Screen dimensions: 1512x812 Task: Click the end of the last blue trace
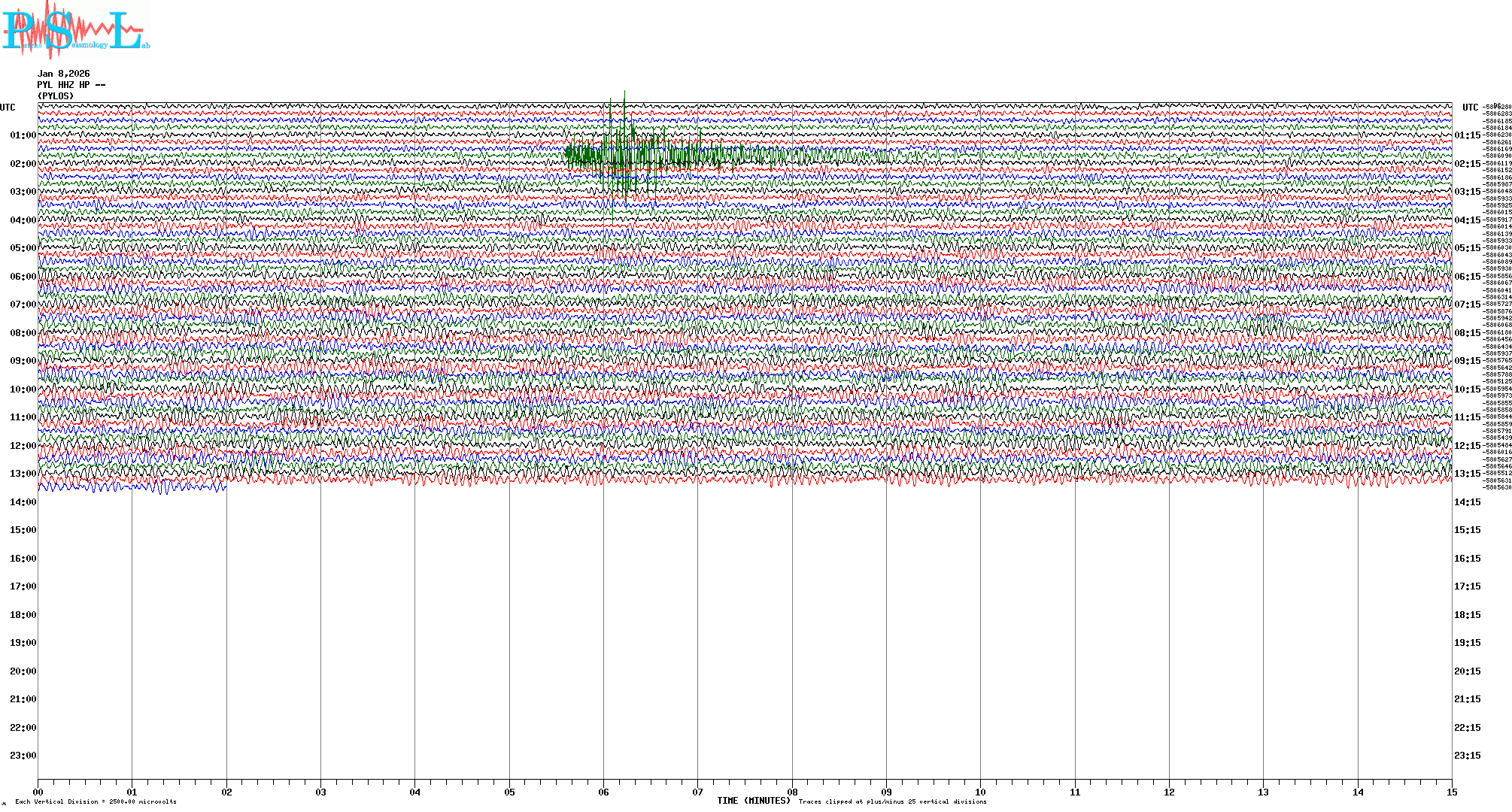pyautogui.click(x=225, y=487)
